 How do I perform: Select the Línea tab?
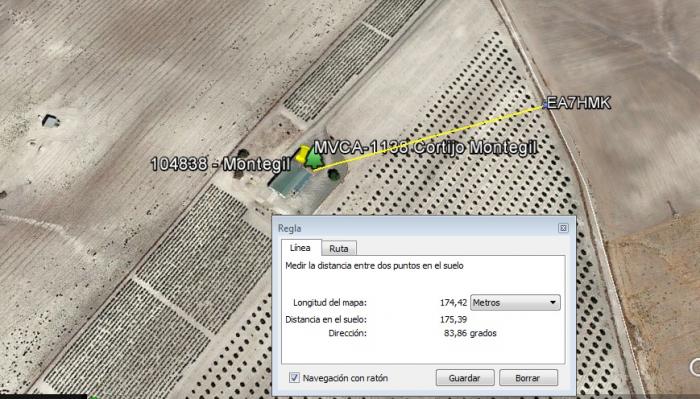tap(300, 248)
